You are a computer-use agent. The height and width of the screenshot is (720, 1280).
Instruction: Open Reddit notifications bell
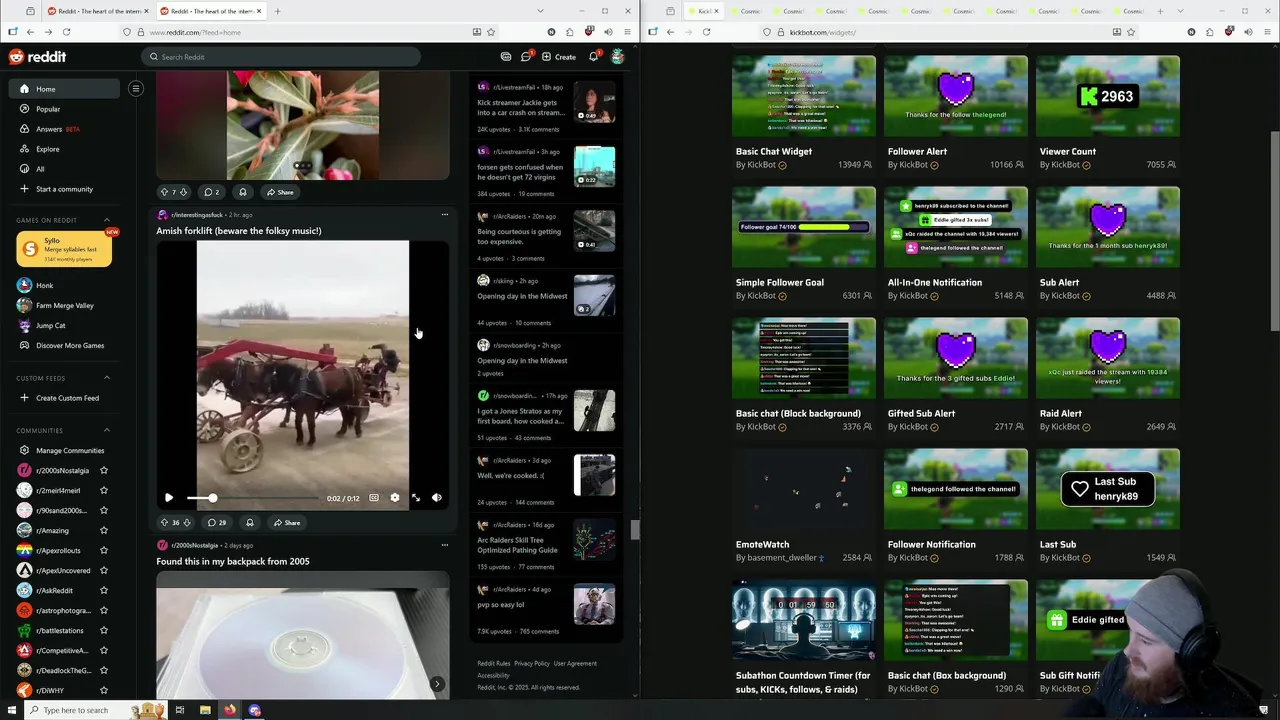point(593,57)
